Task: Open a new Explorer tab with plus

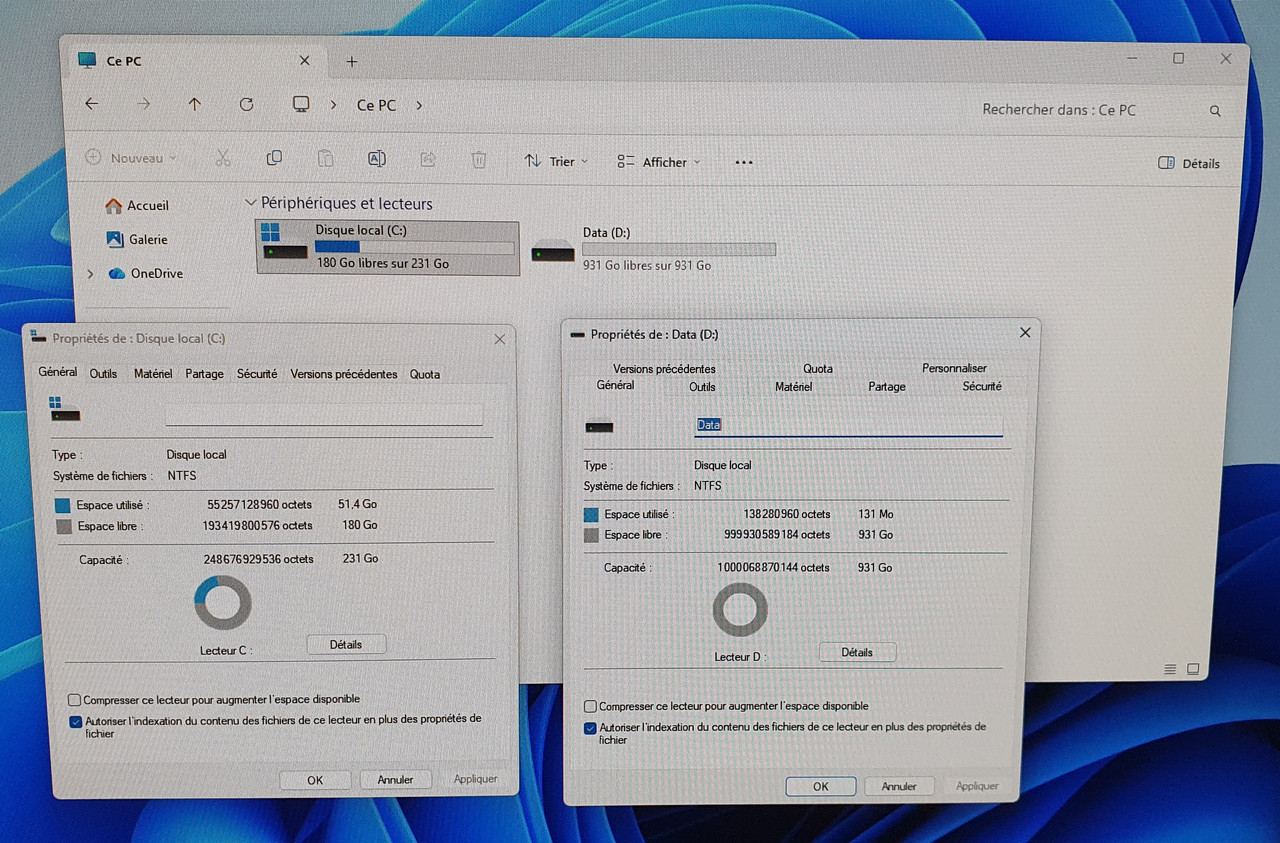Action: coord(351,61)
